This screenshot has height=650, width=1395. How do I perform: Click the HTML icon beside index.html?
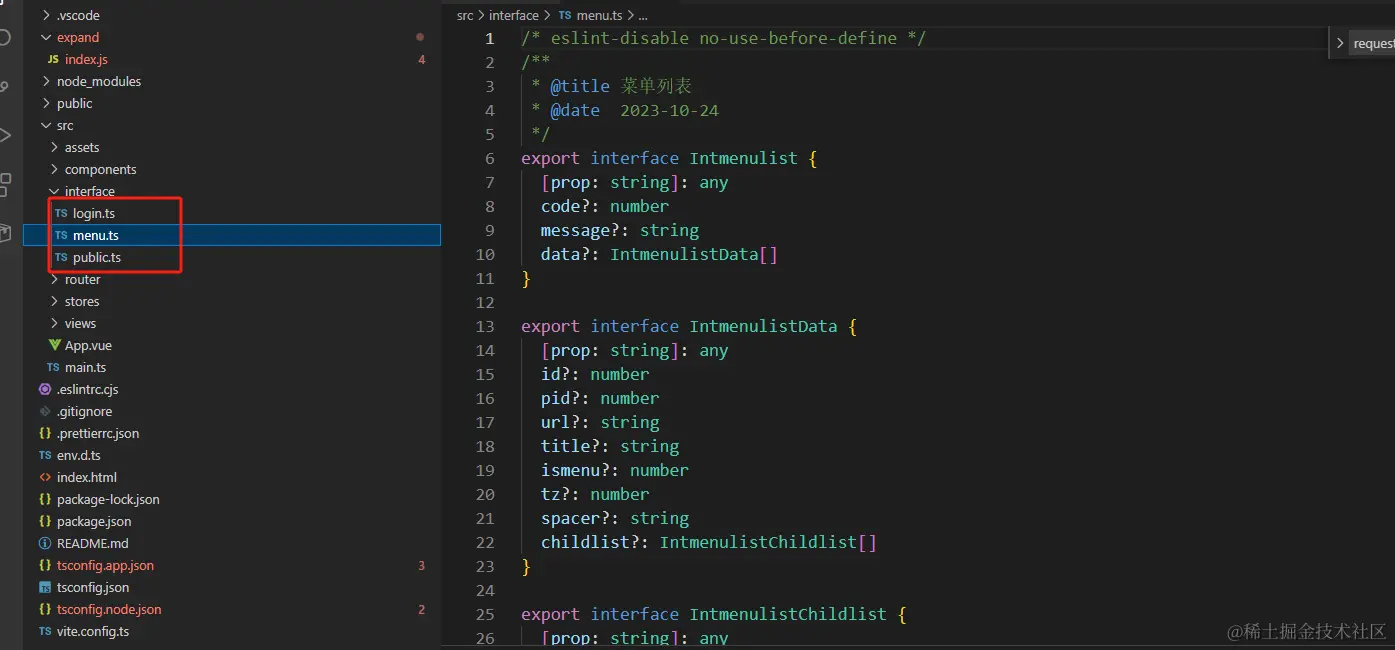(45, 478)
